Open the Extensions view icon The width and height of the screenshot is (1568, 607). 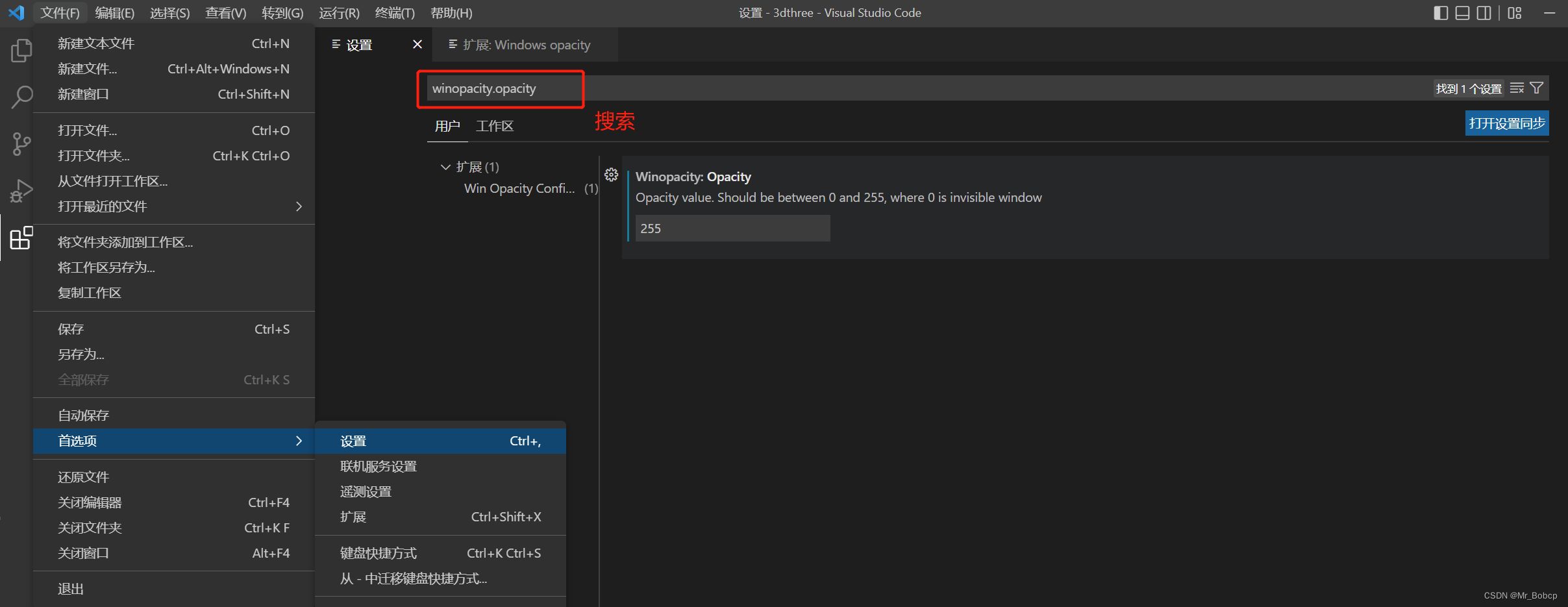point(21,238)
